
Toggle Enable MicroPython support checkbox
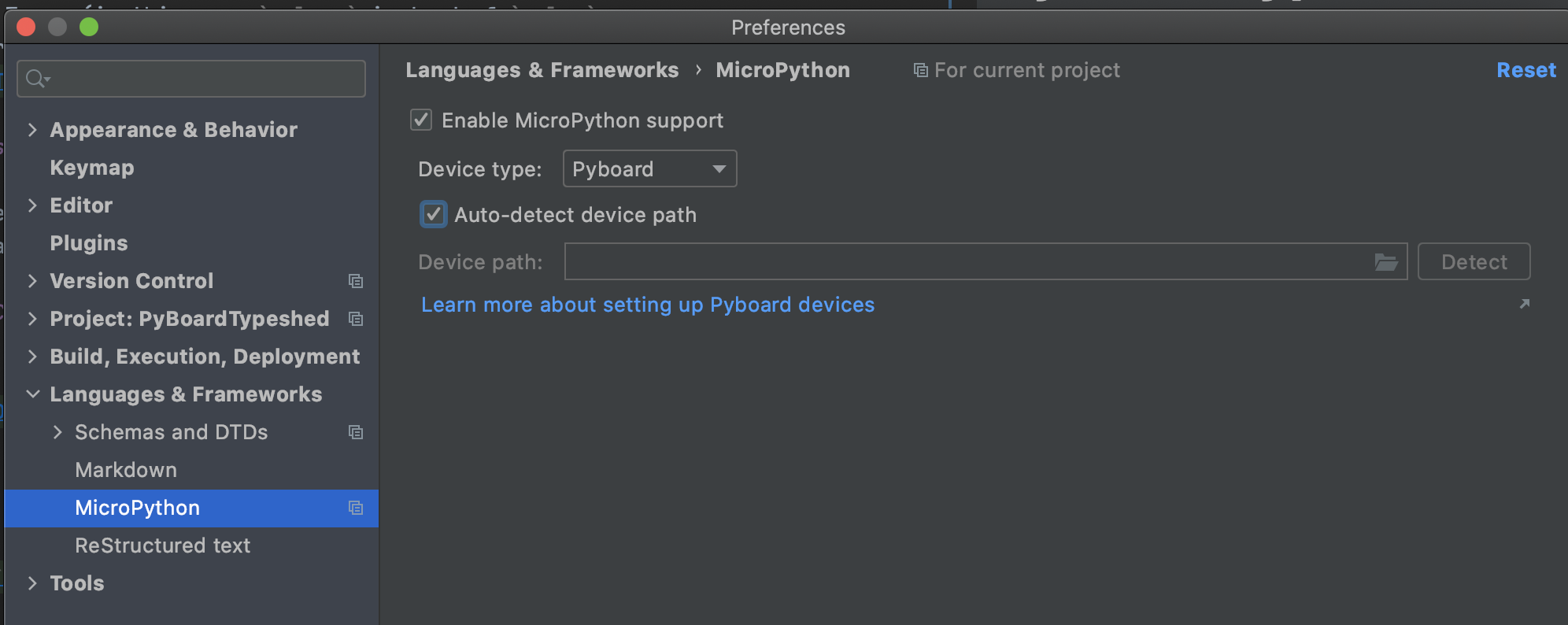pyautogui.click(x=421, y=120)
